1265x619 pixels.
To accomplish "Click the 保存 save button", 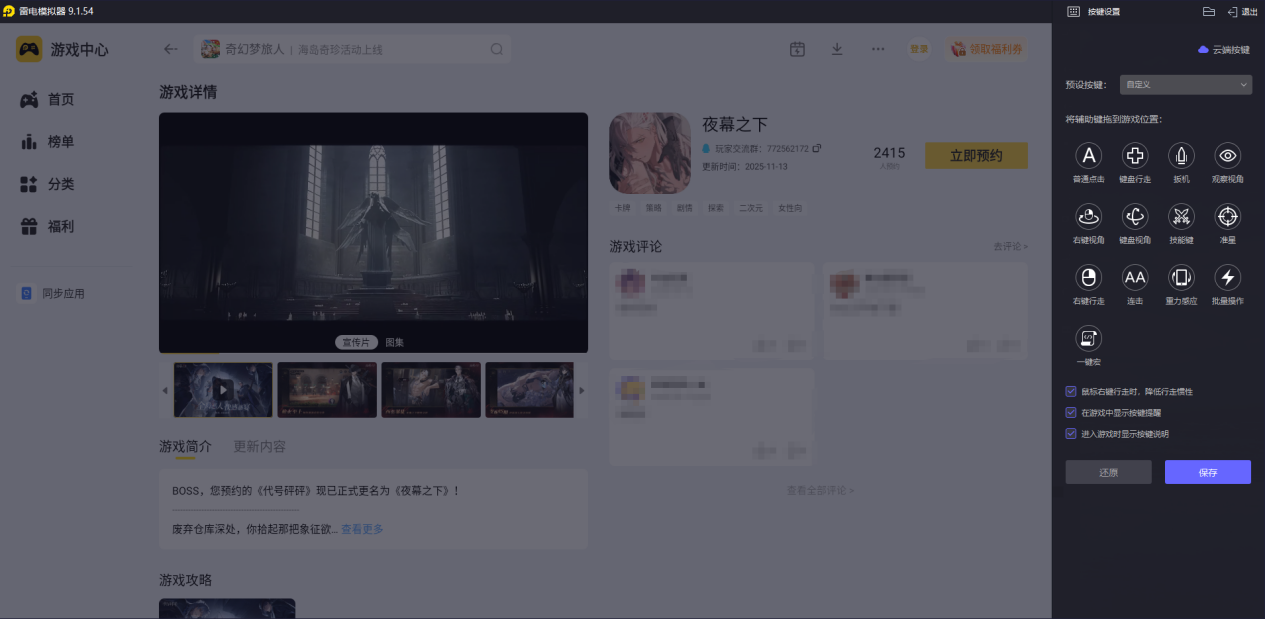I will 1208,472.
